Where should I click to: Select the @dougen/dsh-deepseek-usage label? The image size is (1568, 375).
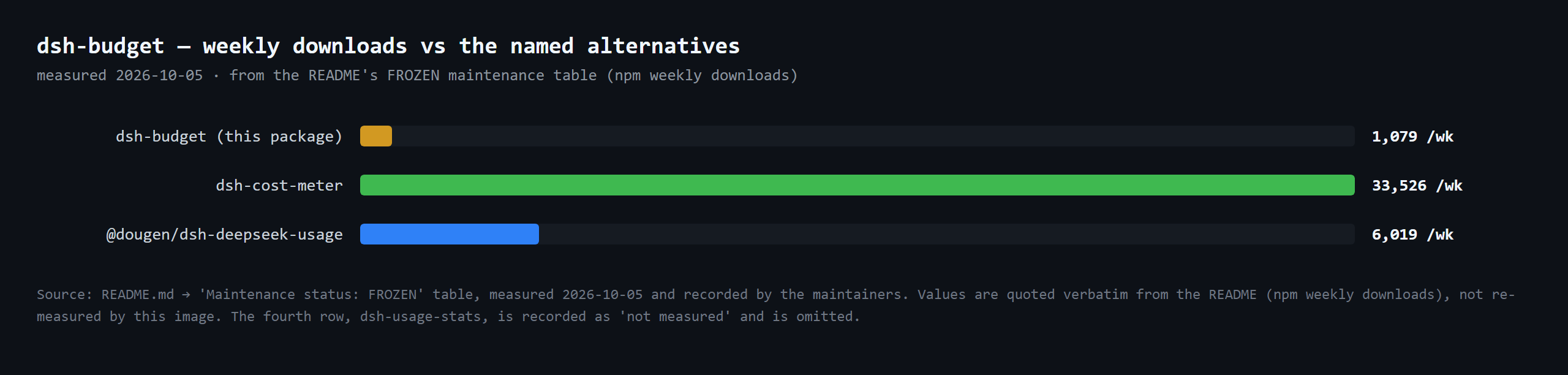point(225,235)
